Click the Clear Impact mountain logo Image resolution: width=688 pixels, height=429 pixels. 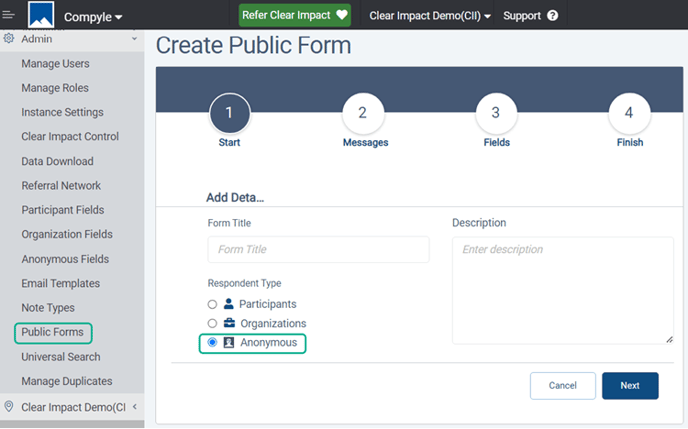coord(41,14)
